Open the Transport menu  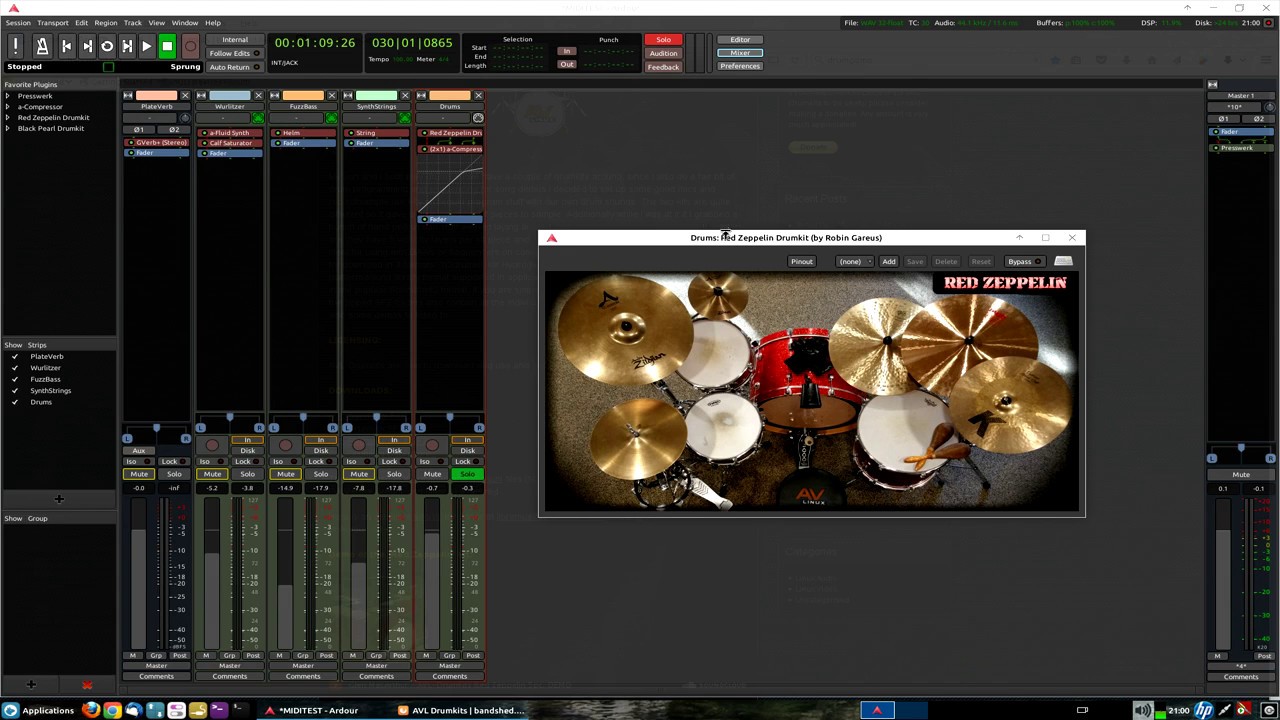coord(53,22)
